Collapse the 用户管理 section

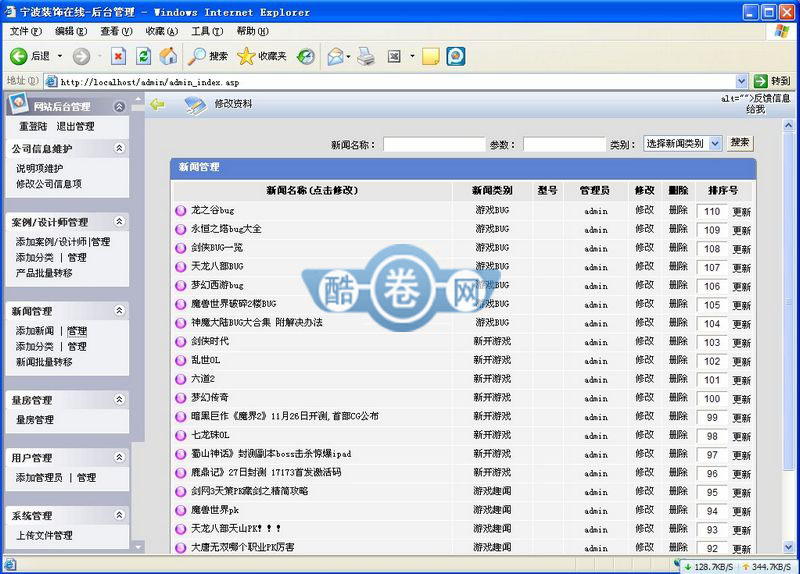pyautogui.click(x=119, y=457)
